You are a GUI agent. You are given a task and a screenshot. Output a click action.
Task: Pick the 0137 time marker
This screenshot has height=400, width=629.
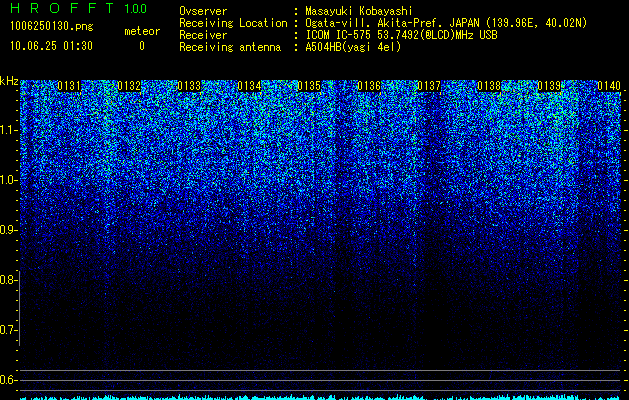pos(429,86)
